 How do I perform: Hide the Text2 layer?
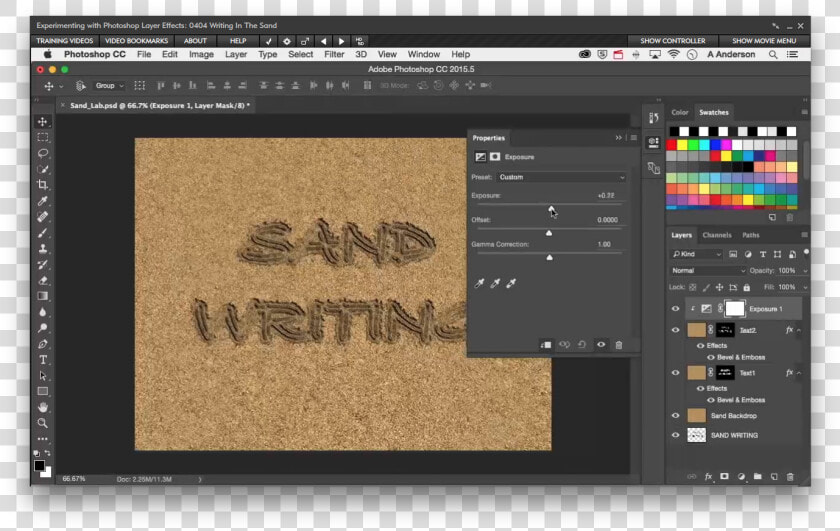676,330
